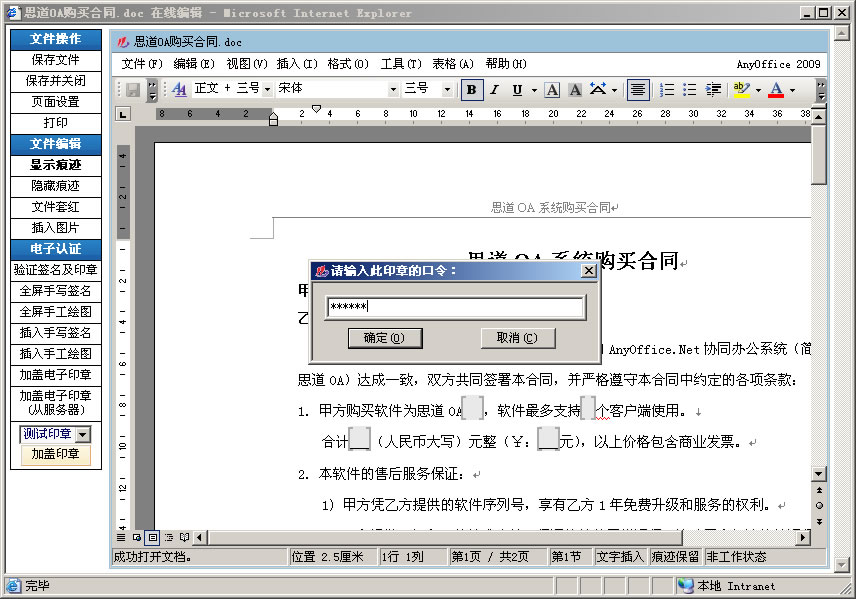Toggle Italic formatting
The height and width of the screenshot is (599, 856).
tap(495, 90)
